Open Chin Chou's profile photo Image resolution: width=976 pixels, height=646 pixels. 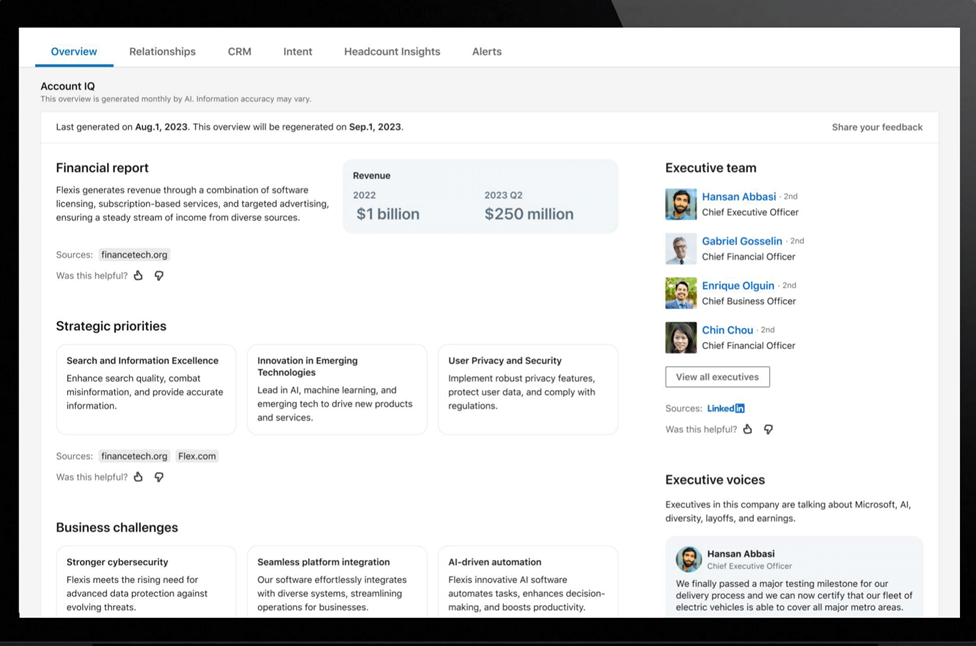point(681,337)
